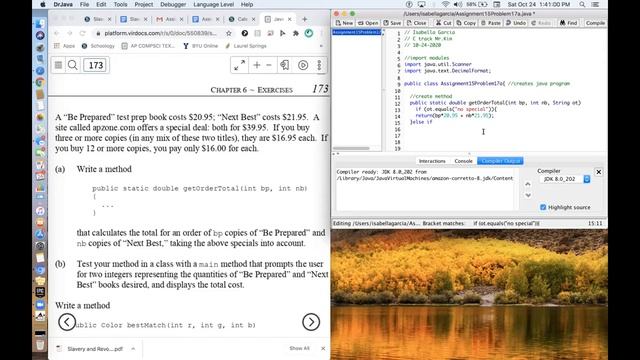The width and height of the screenshot is (640, 360).
Task: Switch to the Console tab
Action: [463, 161]
